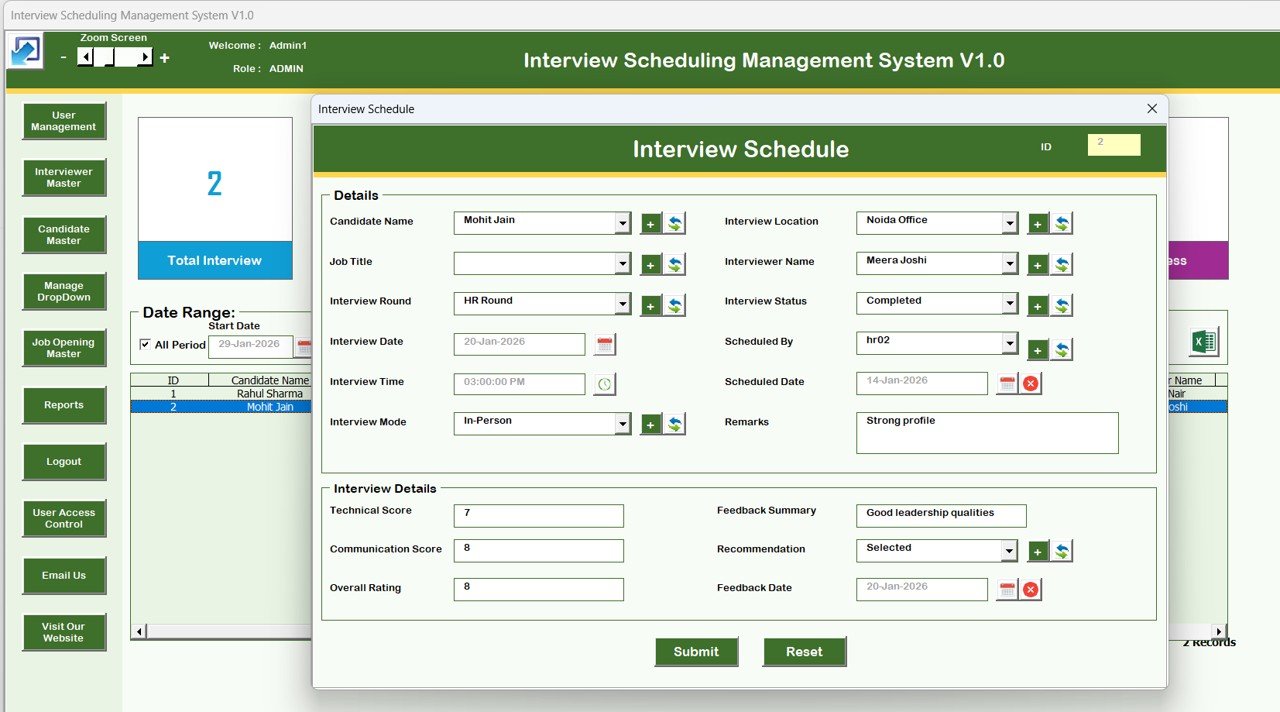This screenshot has width=1280, height=712.
Task: Open the Interview Mode dropdown
Action: click(622, 423)
